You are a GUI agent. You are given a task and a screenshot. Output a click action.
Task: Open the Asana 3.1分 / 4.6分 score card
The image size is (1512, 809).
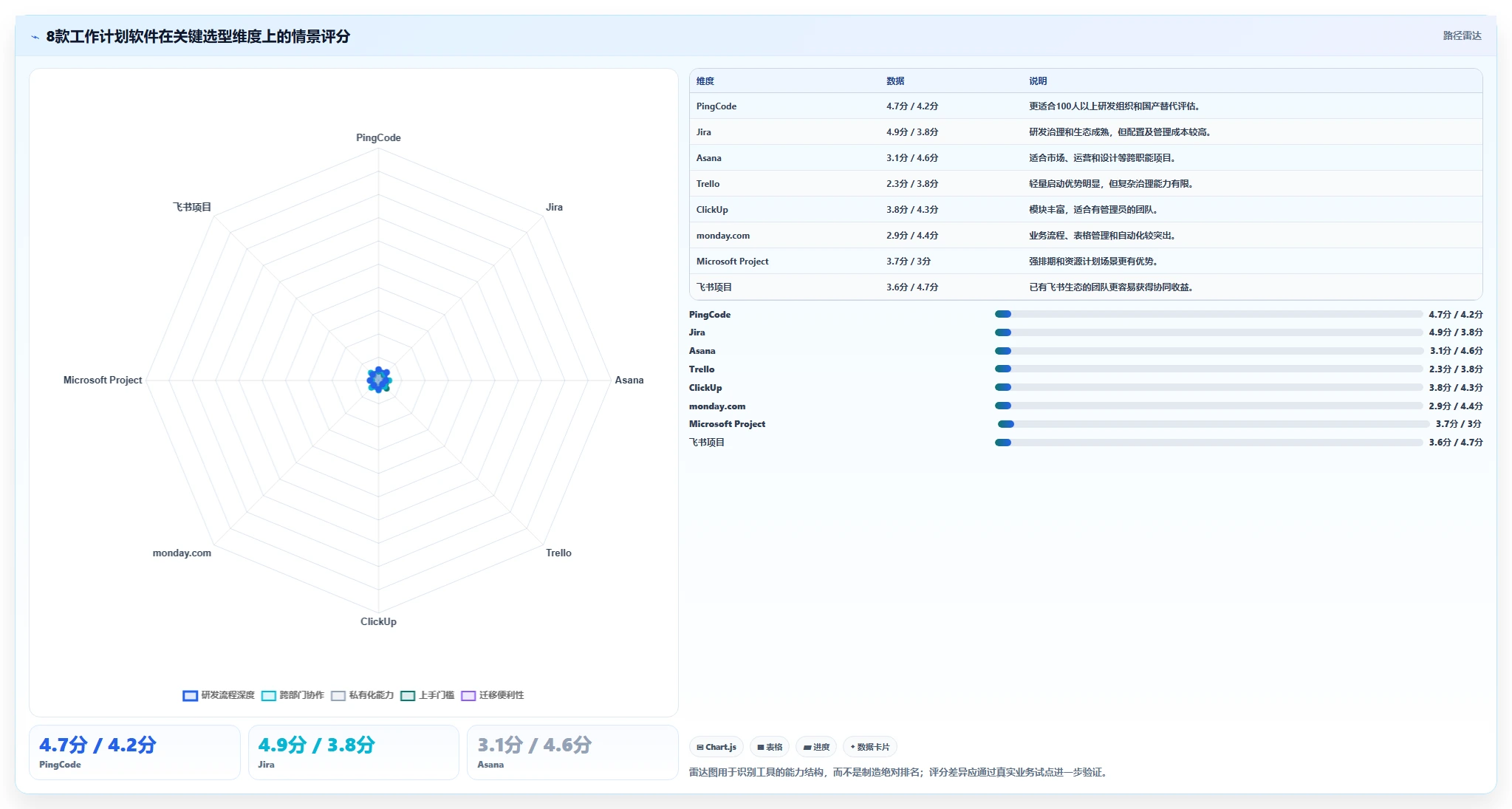pyautogui.click(x=572, y=752)
